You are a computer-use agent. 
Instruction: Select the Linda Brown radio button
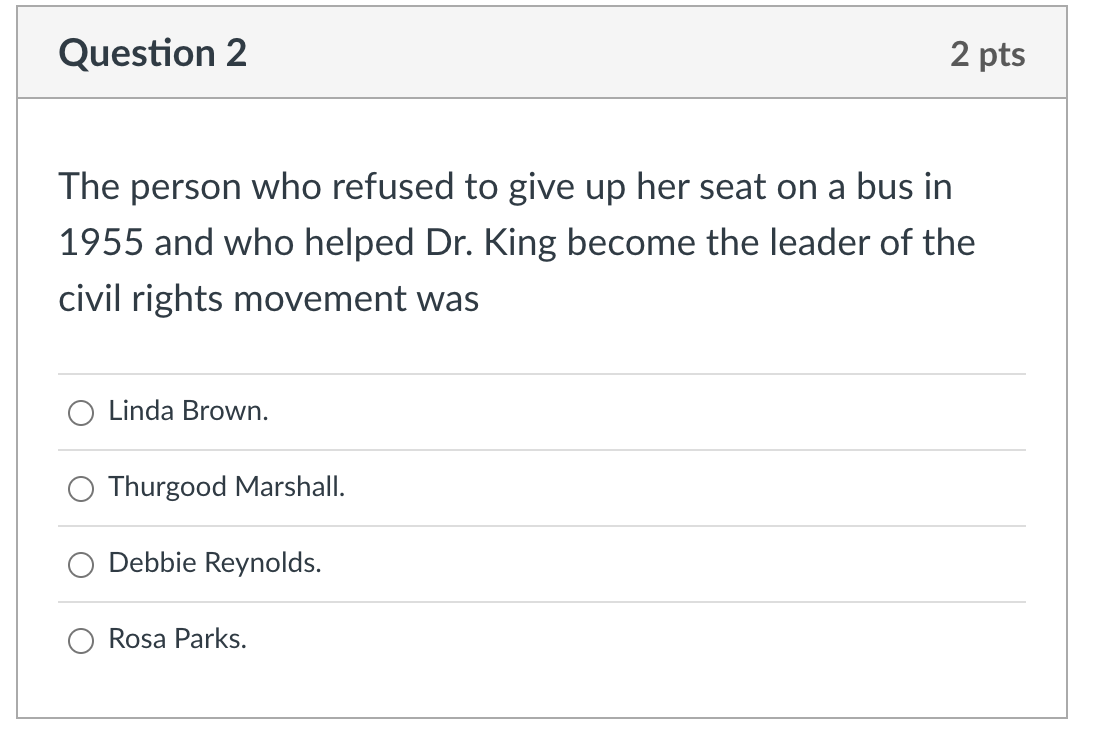point(81,413)
